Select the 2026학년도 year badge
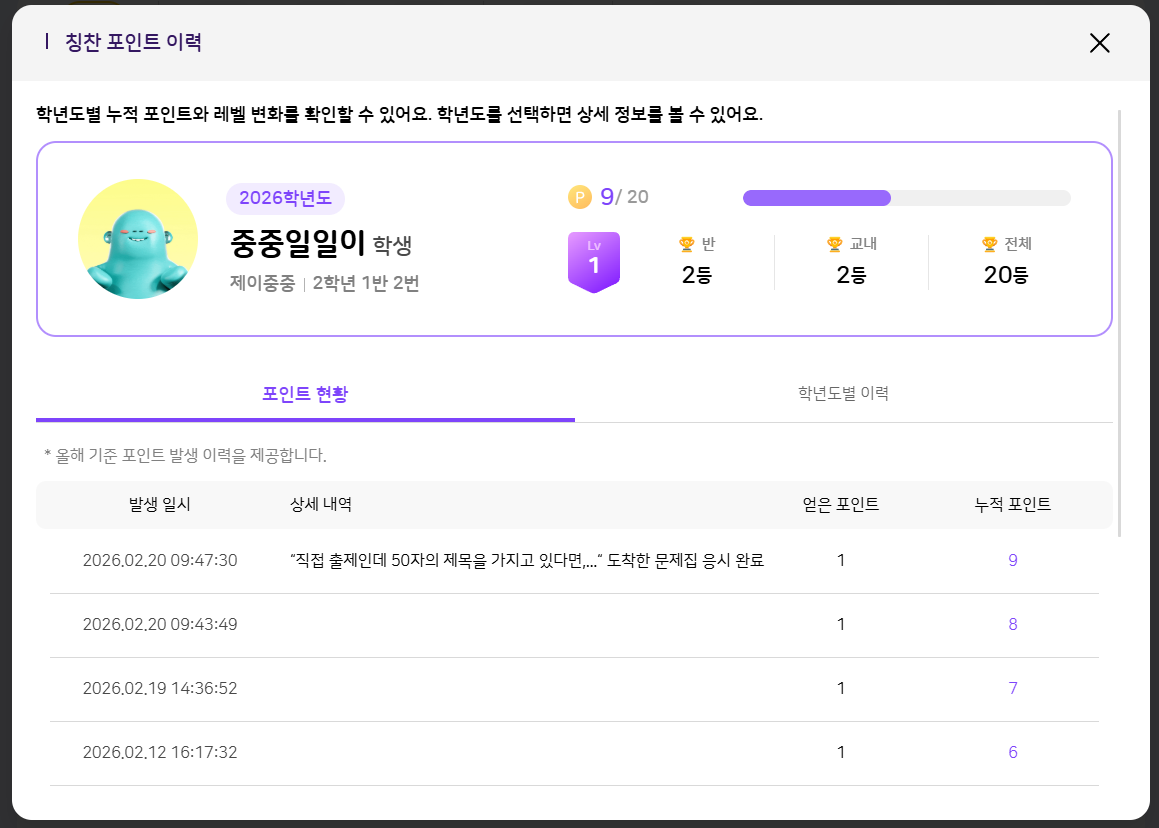 285,198
